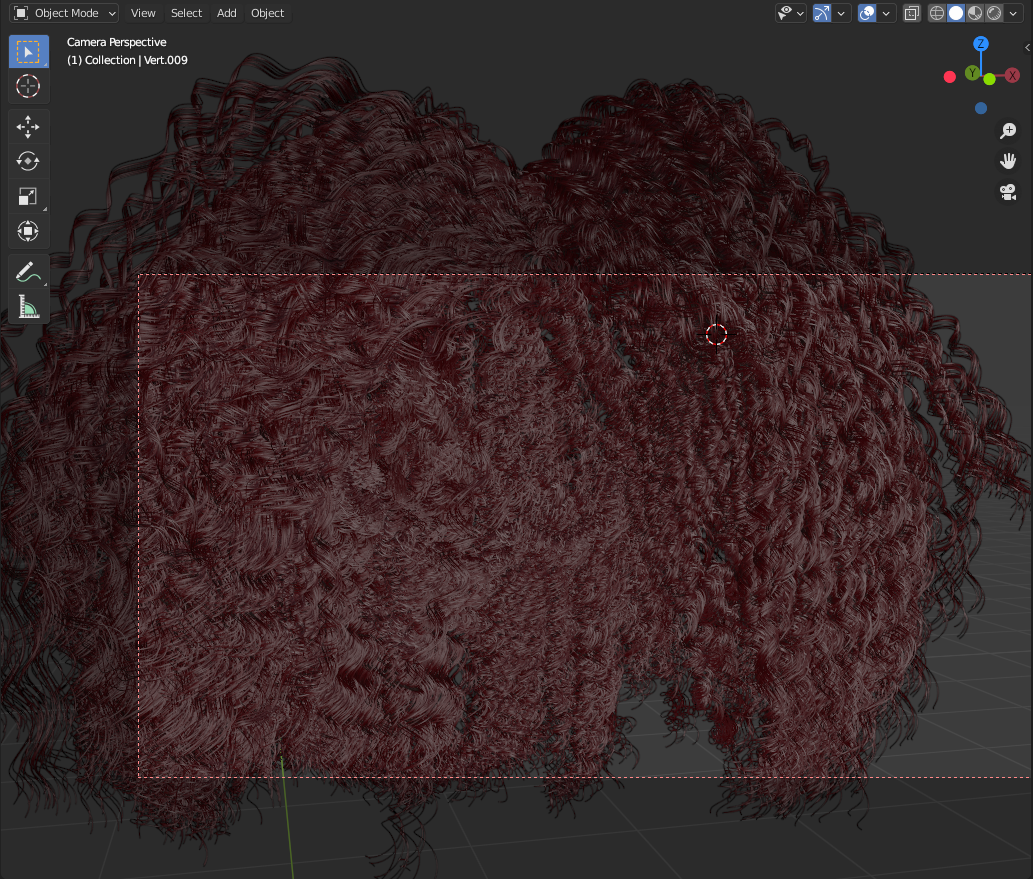Viewport: 1033px width, 879px height.
Task: Open the View menu
Action: point(143,13)
